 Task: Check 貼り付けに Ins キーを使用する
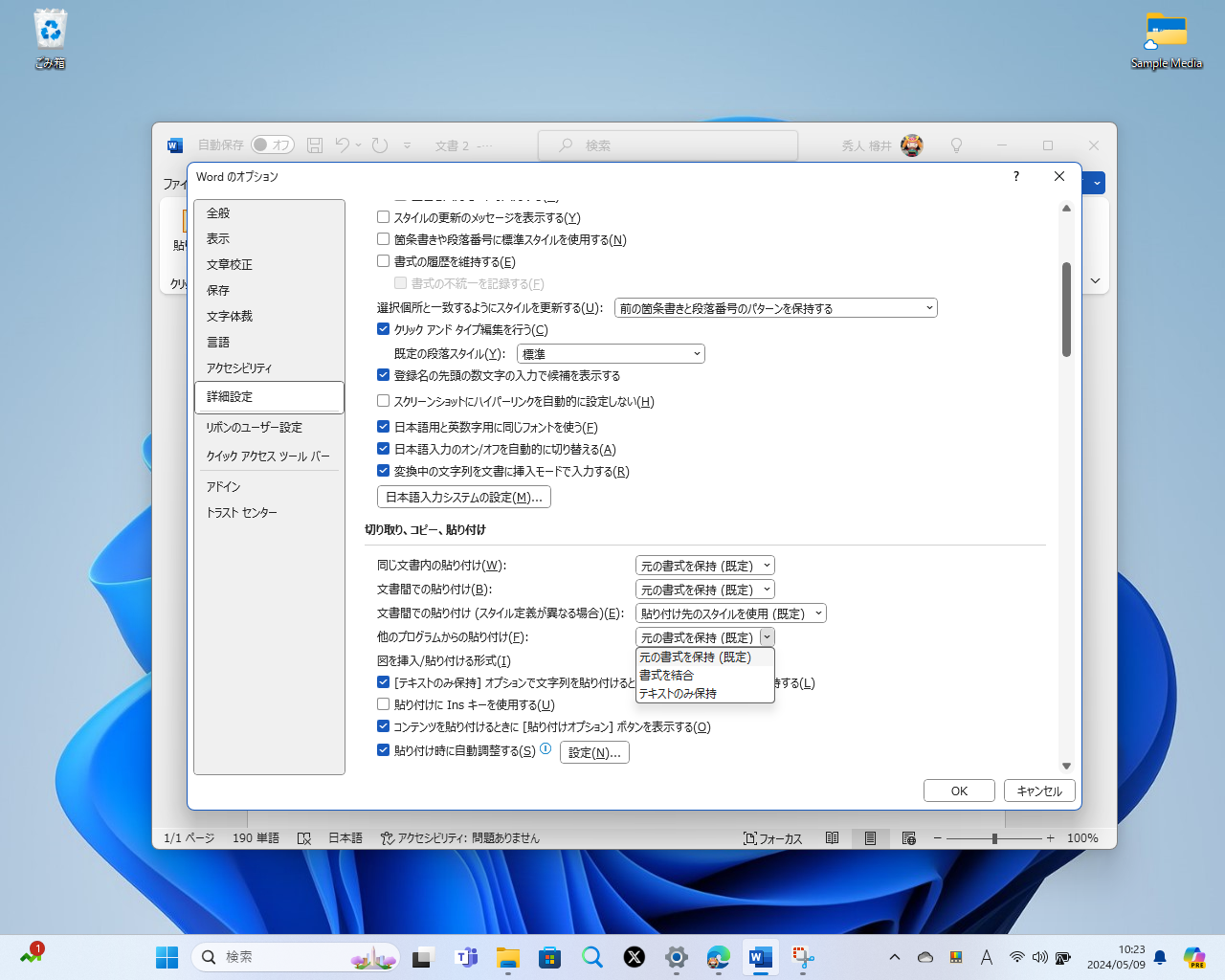[x=384, y=704]
